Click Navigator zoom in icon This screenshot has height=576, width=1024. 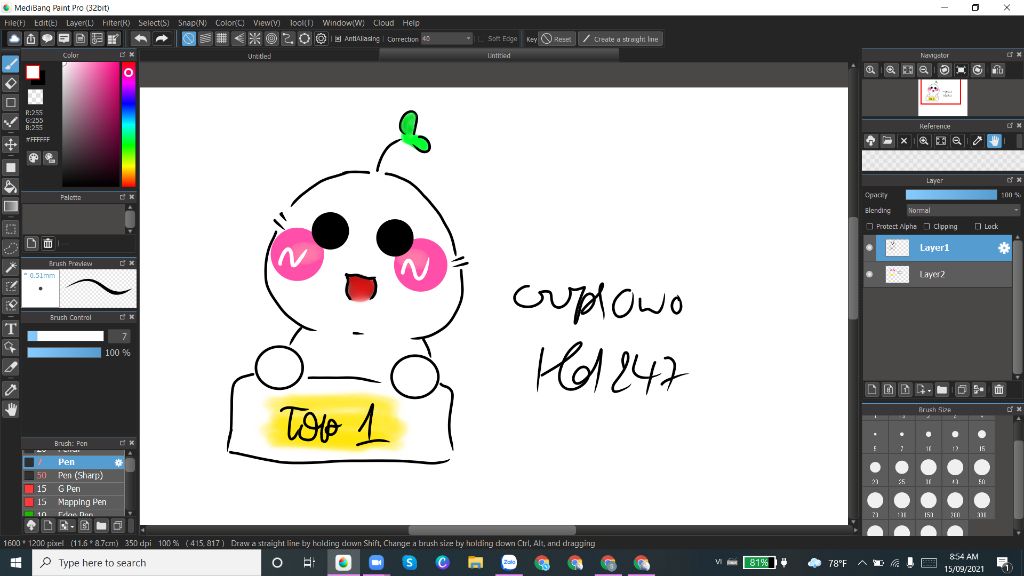click(890, 70)
